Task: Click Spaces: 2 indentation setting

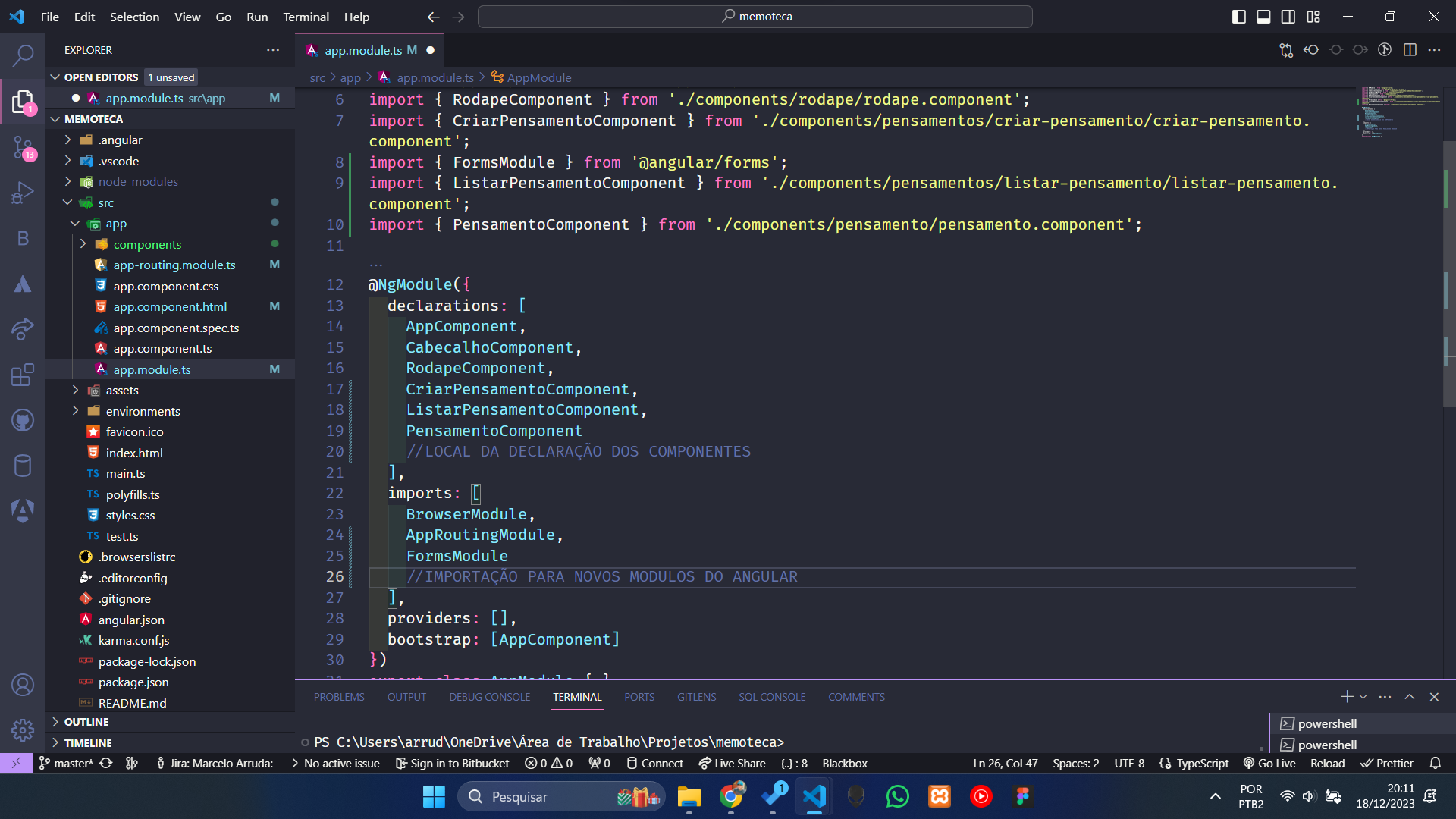Action: [1075, 763]
